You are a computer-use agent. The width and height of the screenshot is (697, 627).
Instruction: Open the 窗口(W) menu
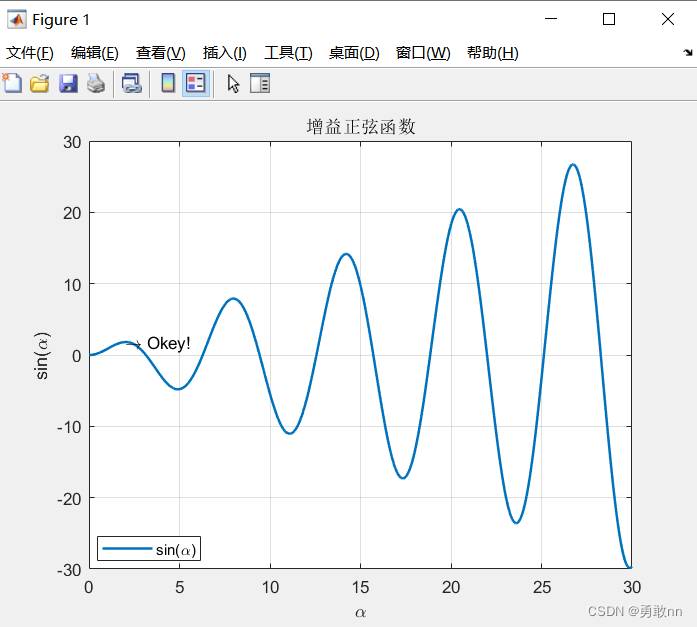(x=423, y=53)
